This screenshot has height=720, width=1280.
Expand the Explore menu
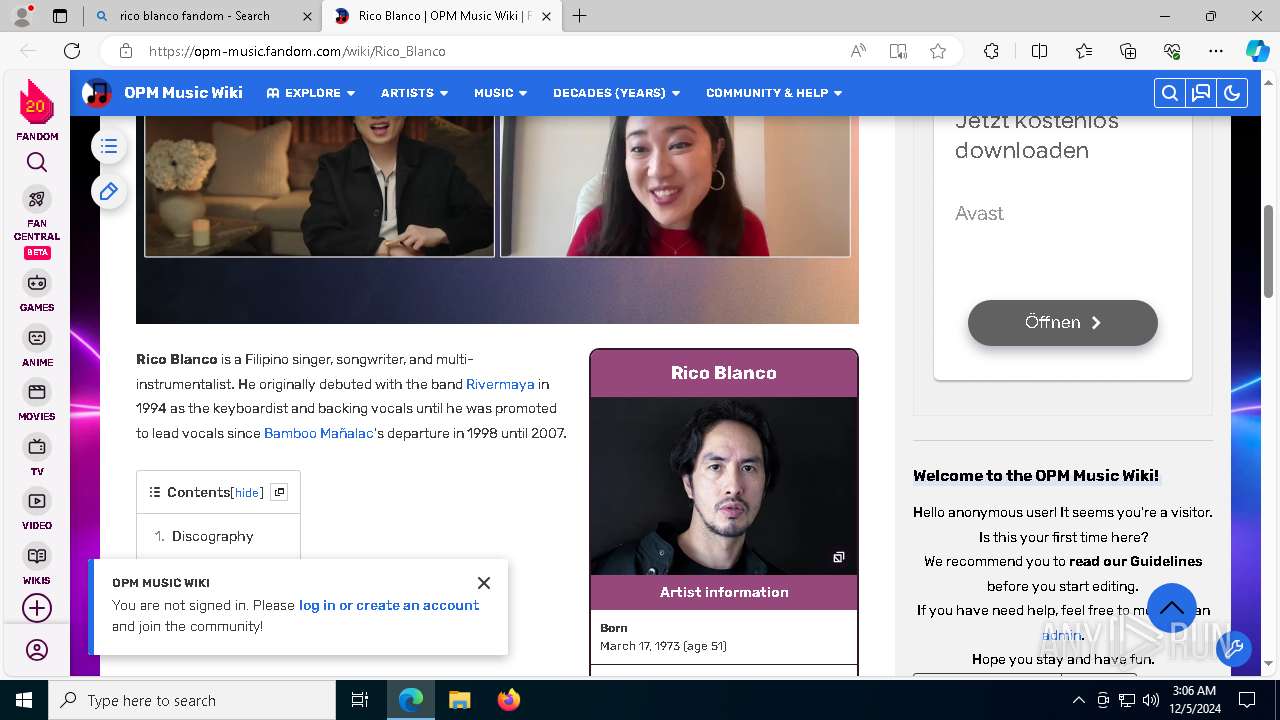click(x=311, y=93)
